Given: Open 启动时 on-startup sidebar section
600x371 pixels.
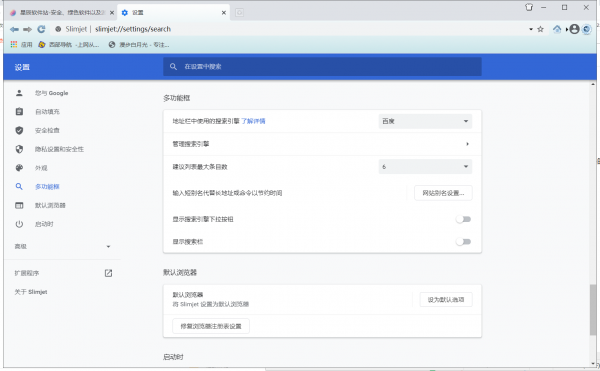Looking at the screenshot, I should point(44,224).
